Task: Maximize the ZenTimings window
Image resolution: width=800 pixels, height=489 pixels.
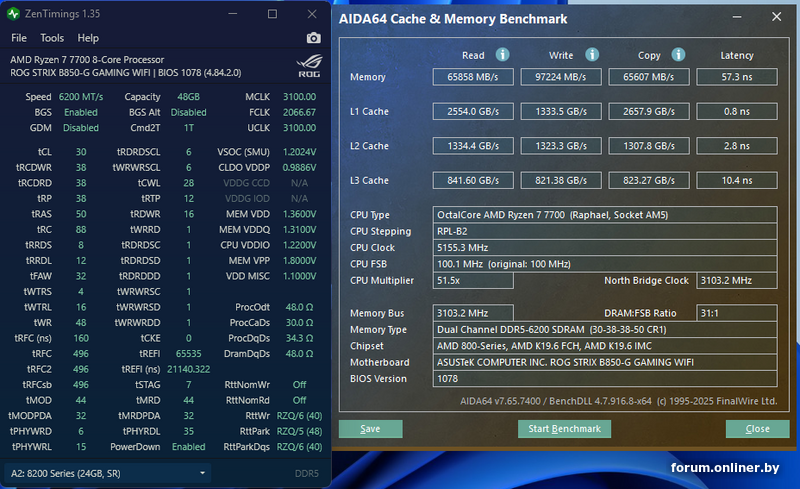Action: (273, 14)
